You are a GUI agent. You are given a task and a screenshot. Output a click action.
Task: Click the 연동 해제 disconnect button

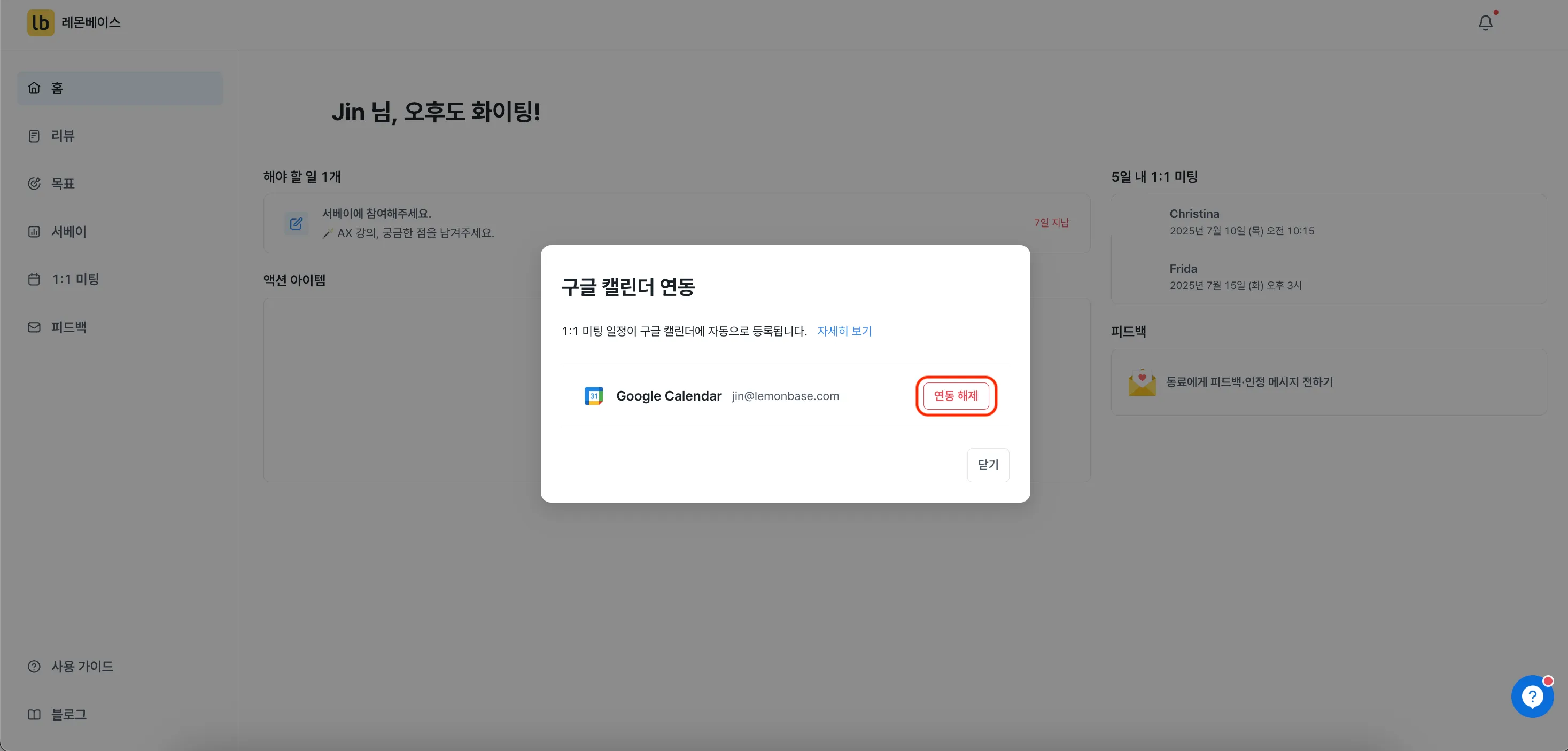pos(956,396)
